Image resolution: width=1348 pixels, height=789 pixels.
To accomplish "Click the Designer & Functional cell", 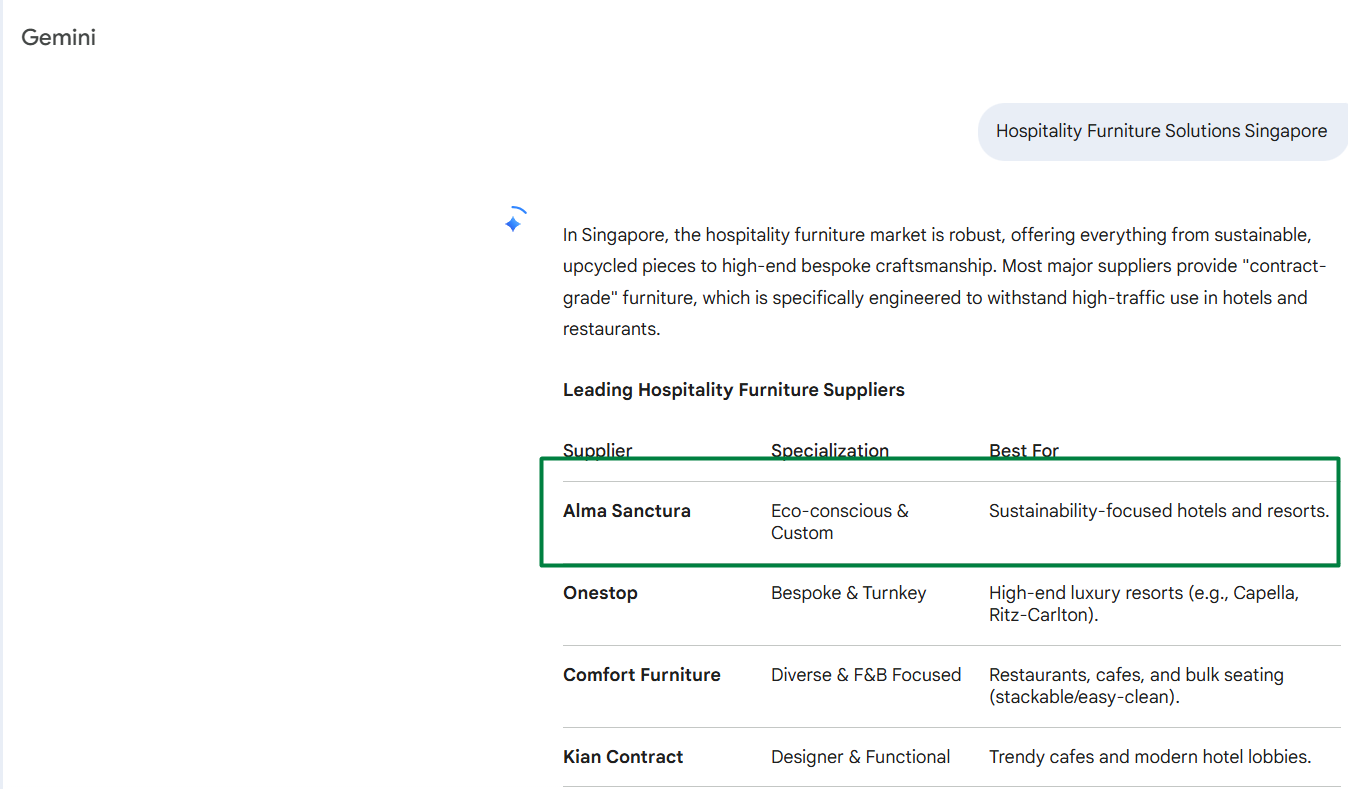I will 860,757.
